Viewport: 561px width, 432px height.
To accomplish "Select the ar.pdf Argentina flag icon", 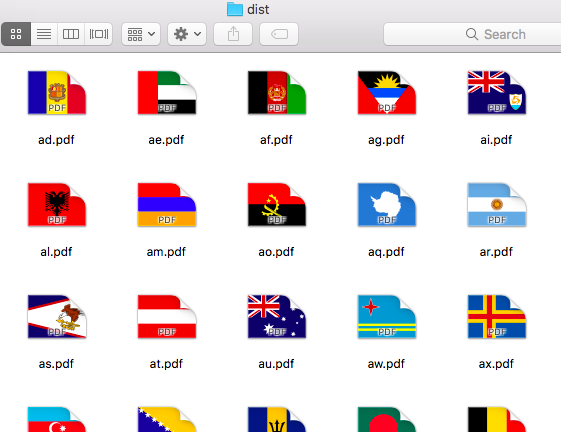I will click(497, 205).
